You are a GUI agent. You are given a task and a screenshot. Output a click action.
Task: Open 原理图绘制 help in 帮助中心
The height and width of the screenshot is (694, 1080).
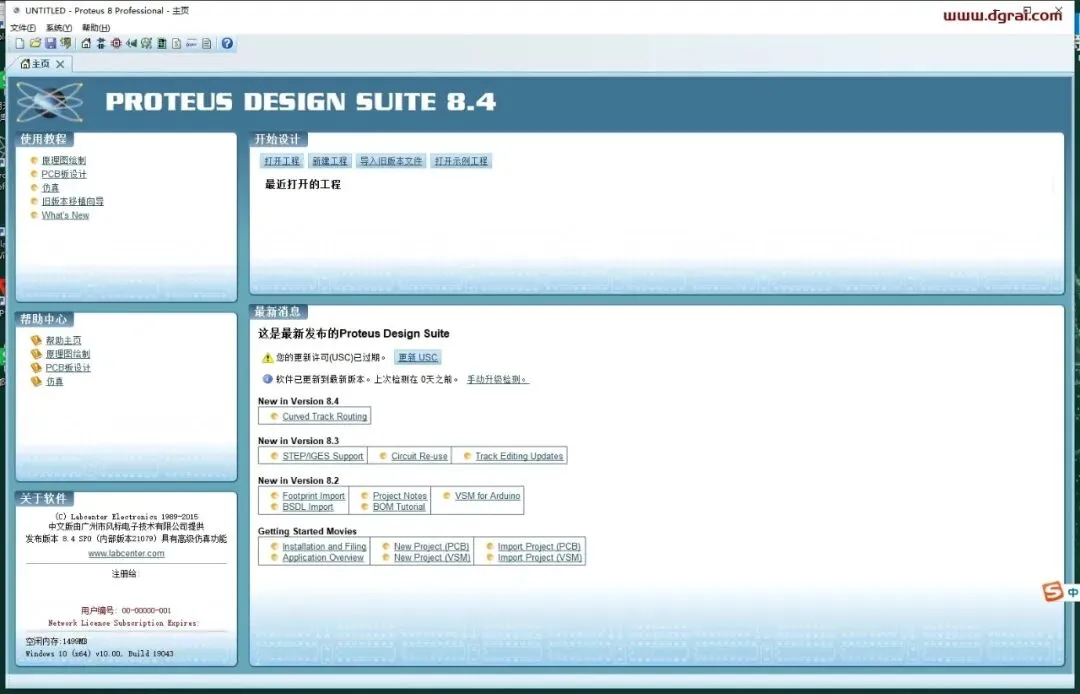(68, 354)
